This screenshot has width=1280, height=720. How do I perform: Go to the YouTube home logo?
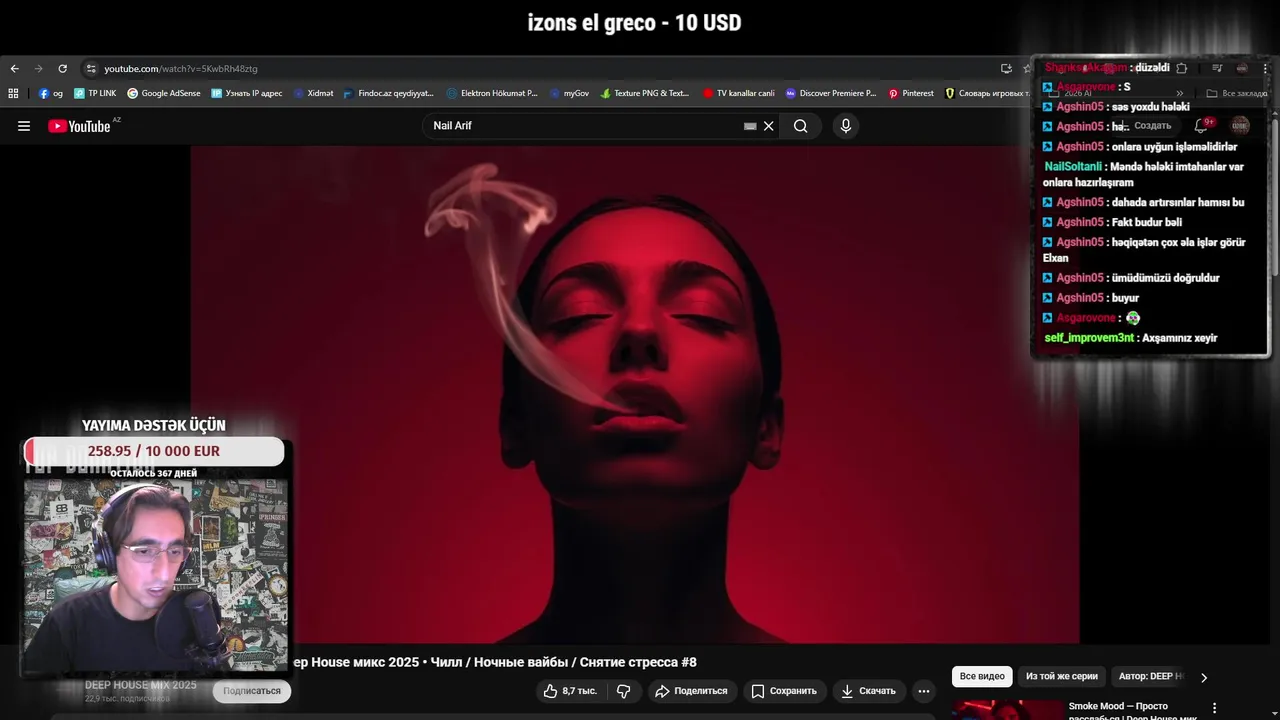pos(80,126)
